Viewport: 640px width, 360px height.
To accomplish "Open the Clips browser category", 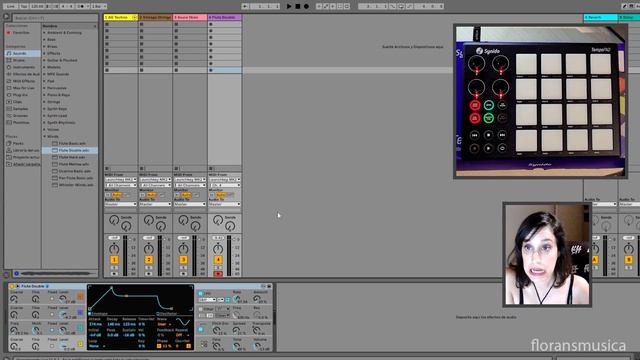I will pyautogui.click(x=22, y=102).
